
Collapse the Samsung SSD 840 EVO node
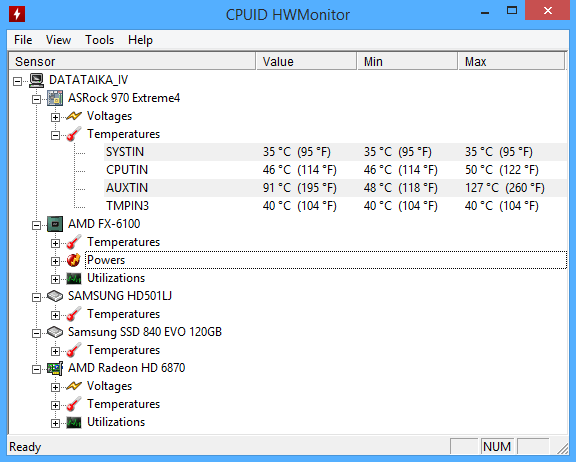point(36,333)
